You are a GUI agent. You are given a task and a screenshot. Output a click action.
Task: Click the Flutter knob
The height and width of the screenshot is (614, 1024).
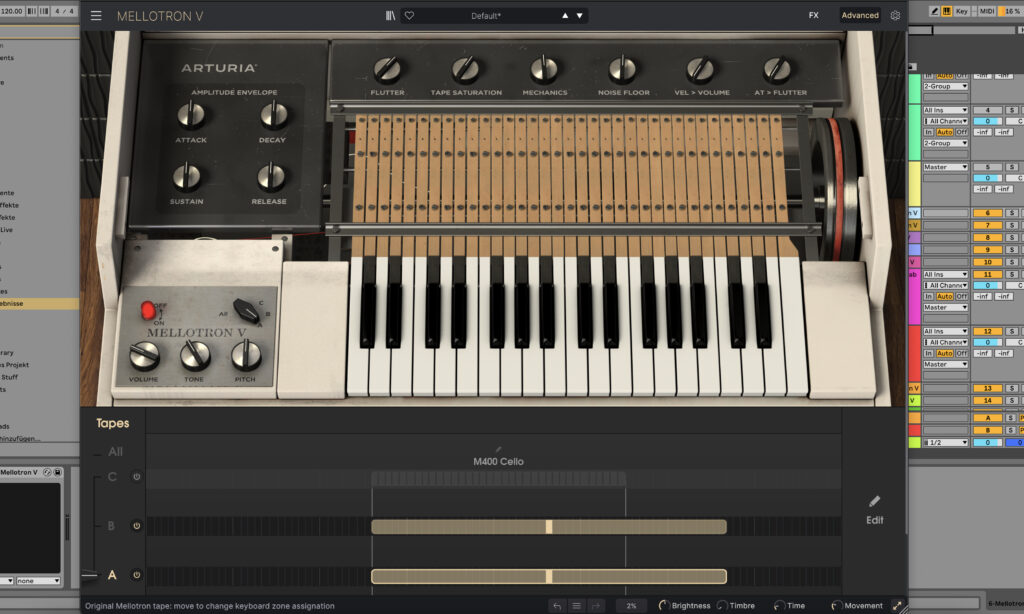coord(387,69)
